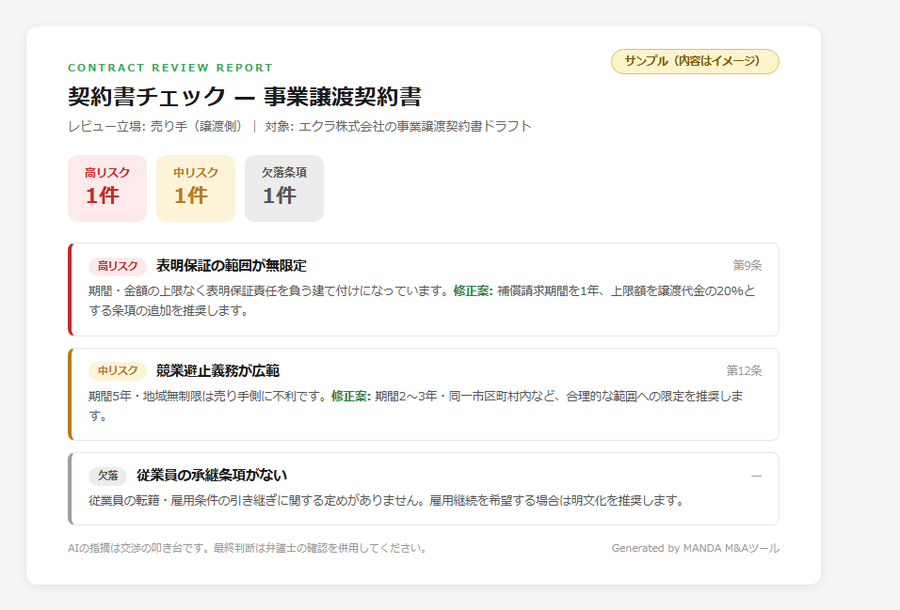Click the Generated by MANDA M&Aツール footer
This screenshot has width=900, height=610.
click(695, 548)
